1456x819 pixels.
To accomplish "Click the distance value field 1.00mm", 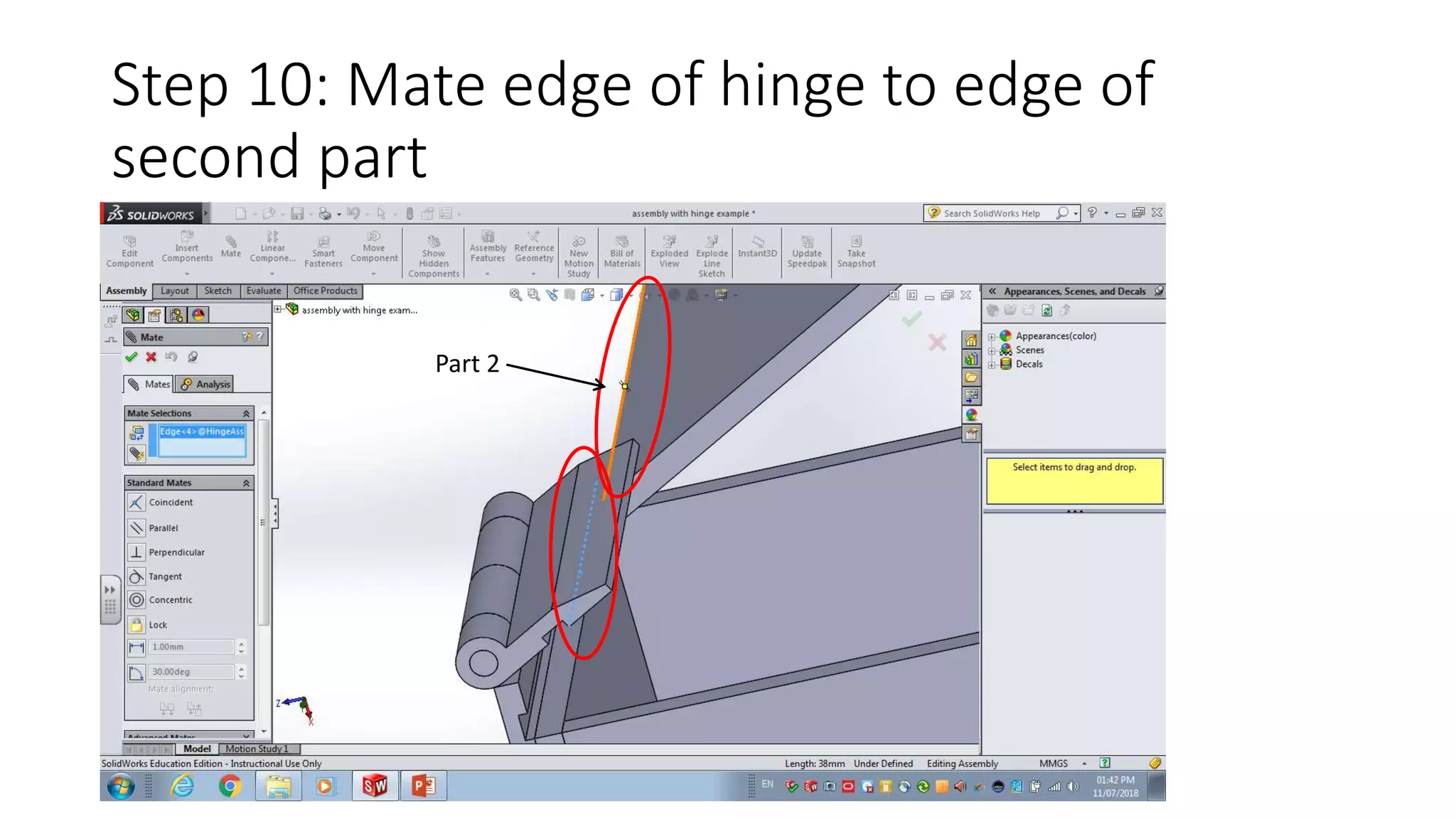I will pyautogui.click(x=191, y=647).
